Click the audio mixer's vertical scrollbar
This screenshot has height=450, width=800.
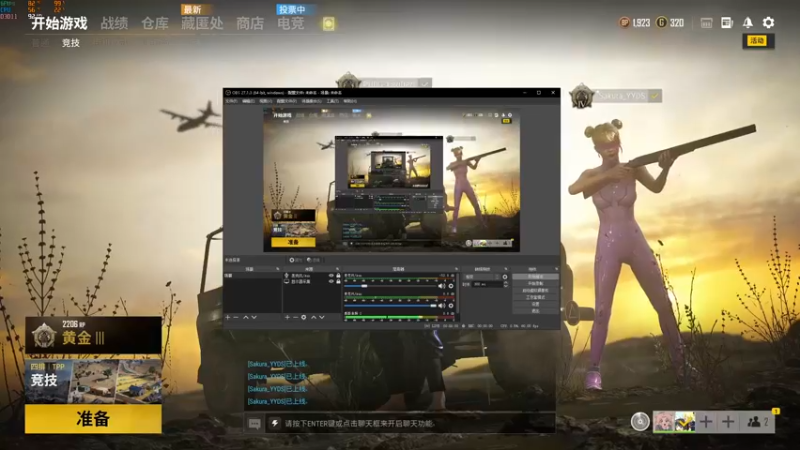pyautogui.click(x=458, y=293)
